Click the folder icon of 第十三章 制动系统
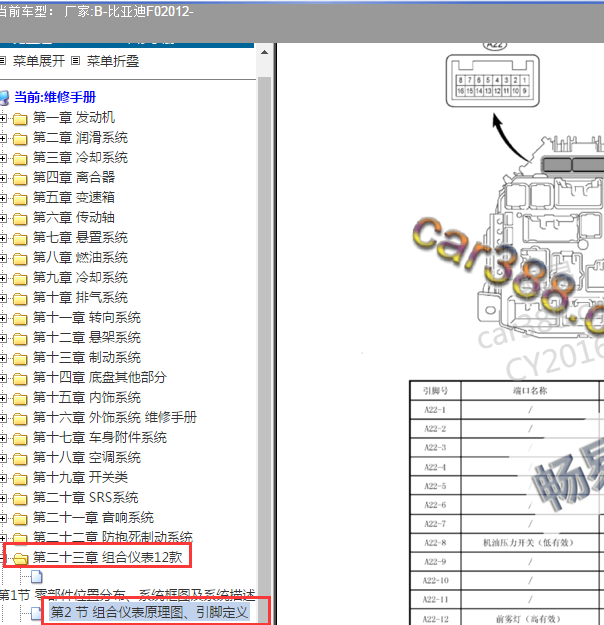Screen dimensions: 604x625 click(x=20, y=358)
